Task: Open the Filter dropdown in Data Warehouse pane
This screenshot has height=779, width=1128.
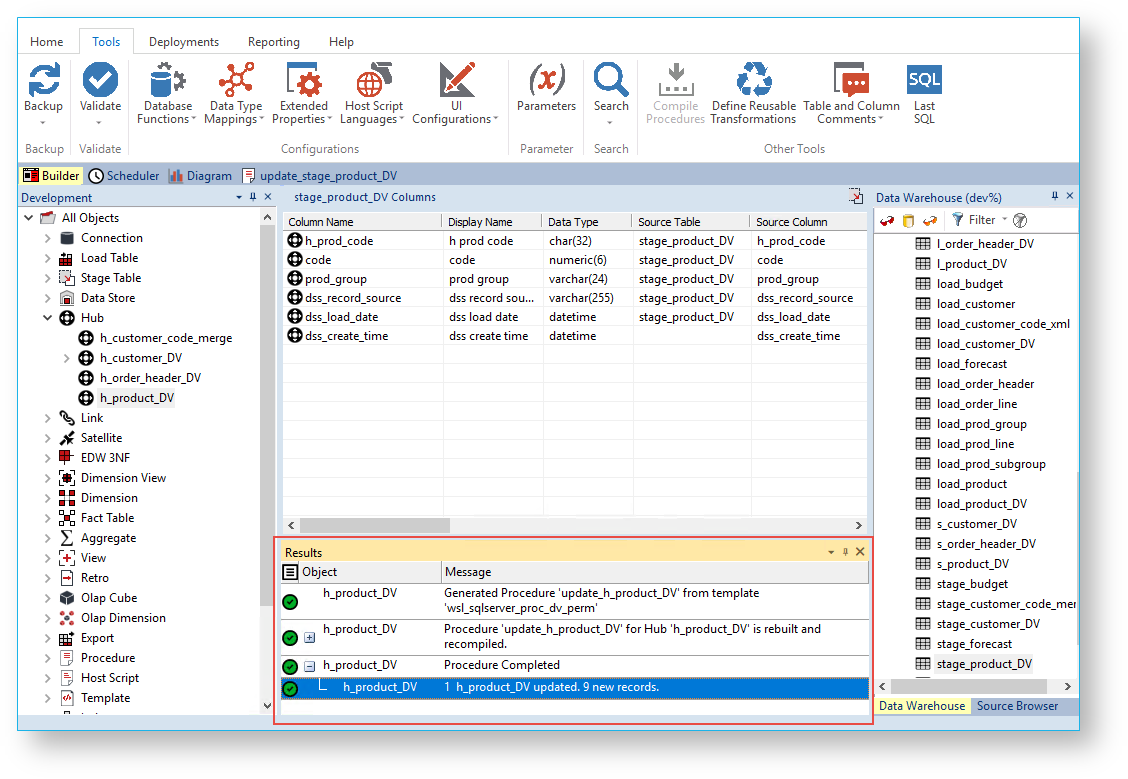Action: tap(1005, 220)
